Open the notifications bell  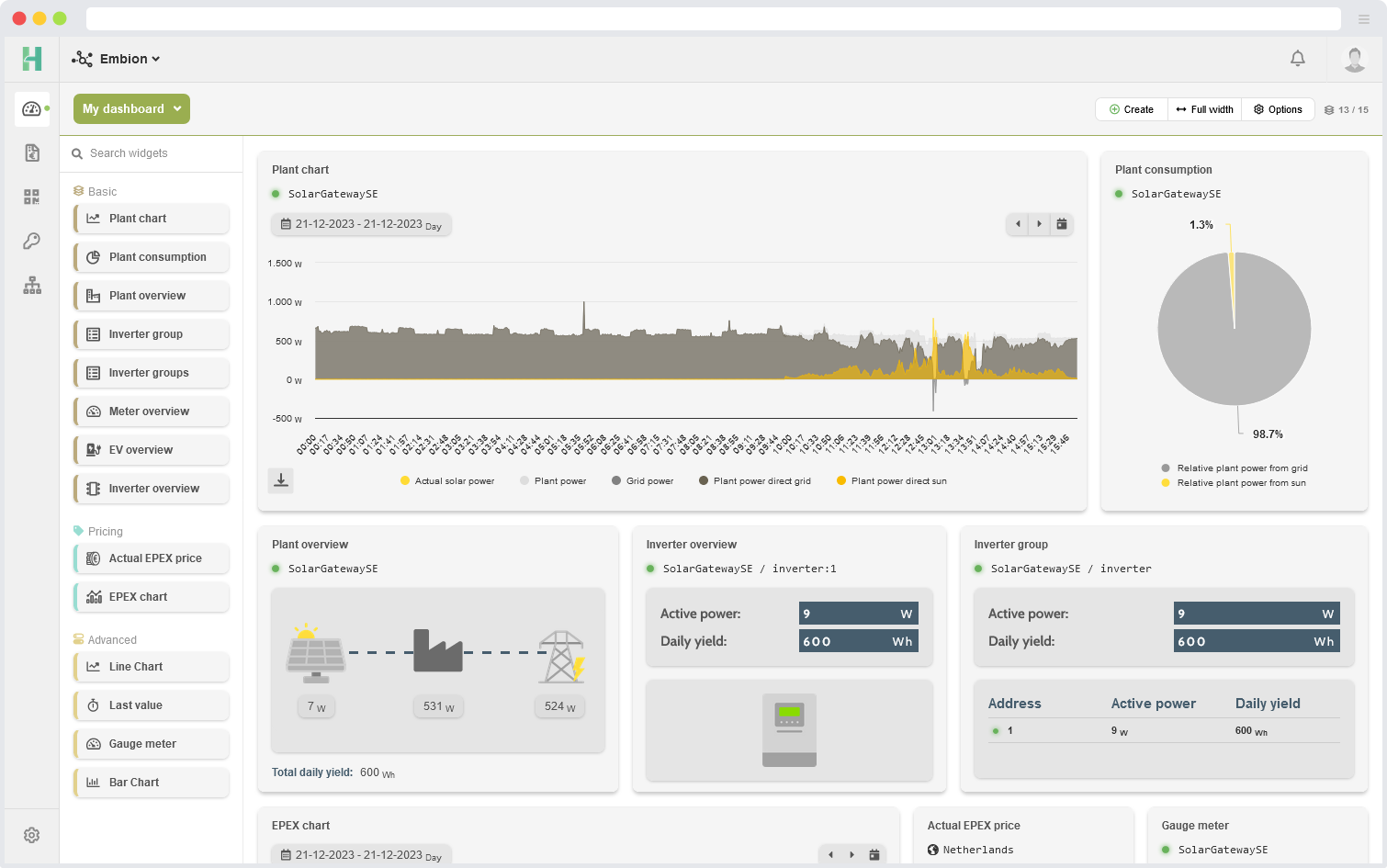[x=1297, y=59]
